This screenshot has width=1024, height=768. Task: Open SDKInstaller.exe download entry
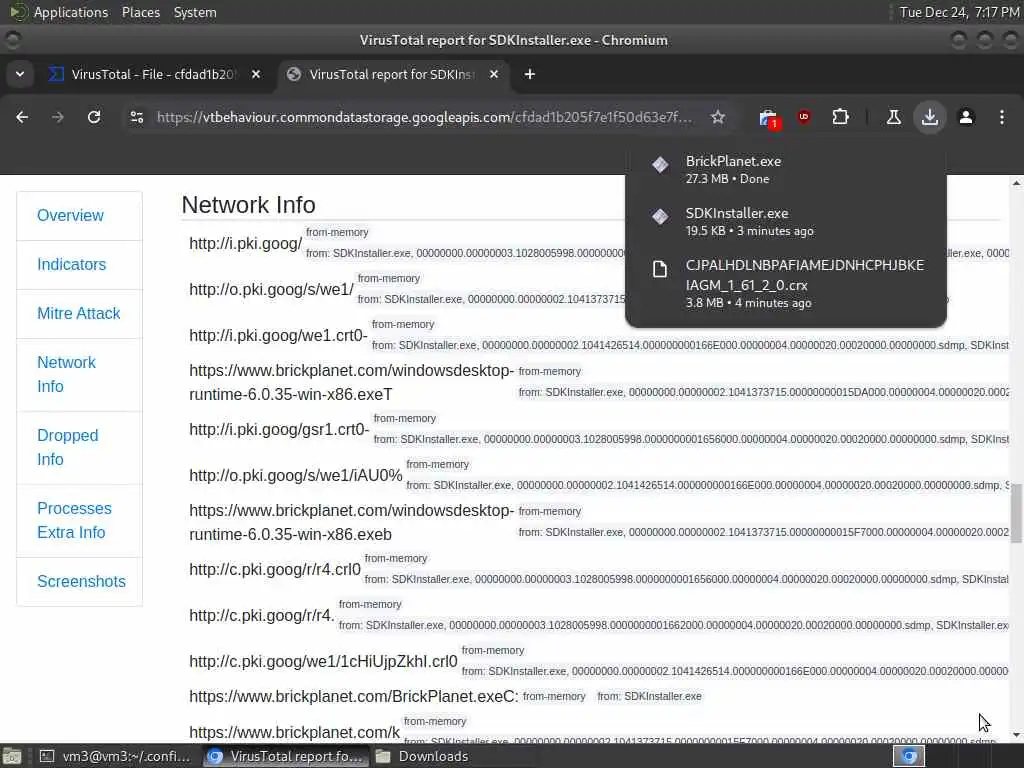click(x=786, y=221)
